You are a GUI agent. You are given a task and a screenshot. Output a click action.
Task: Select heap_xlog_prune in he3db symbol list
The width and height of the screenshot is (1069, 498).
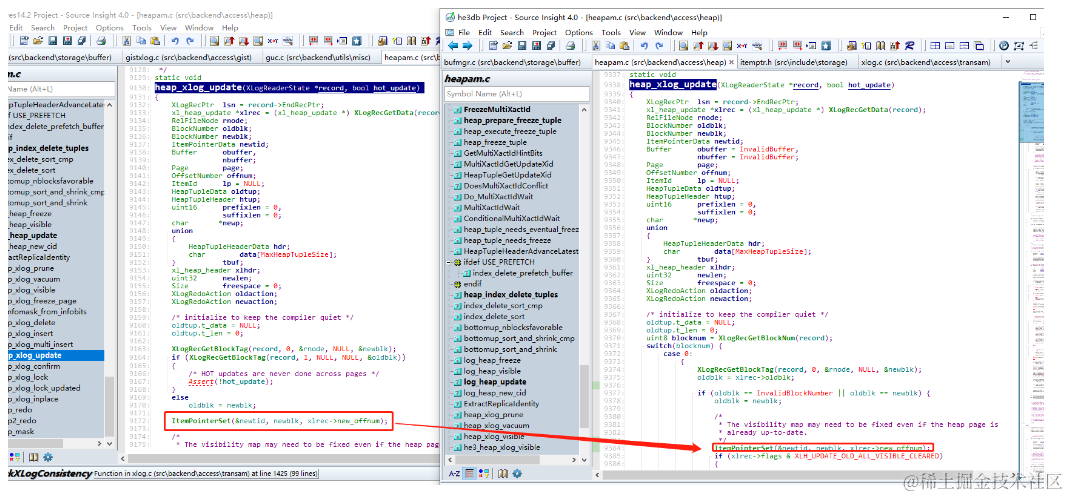click(493, 414)
